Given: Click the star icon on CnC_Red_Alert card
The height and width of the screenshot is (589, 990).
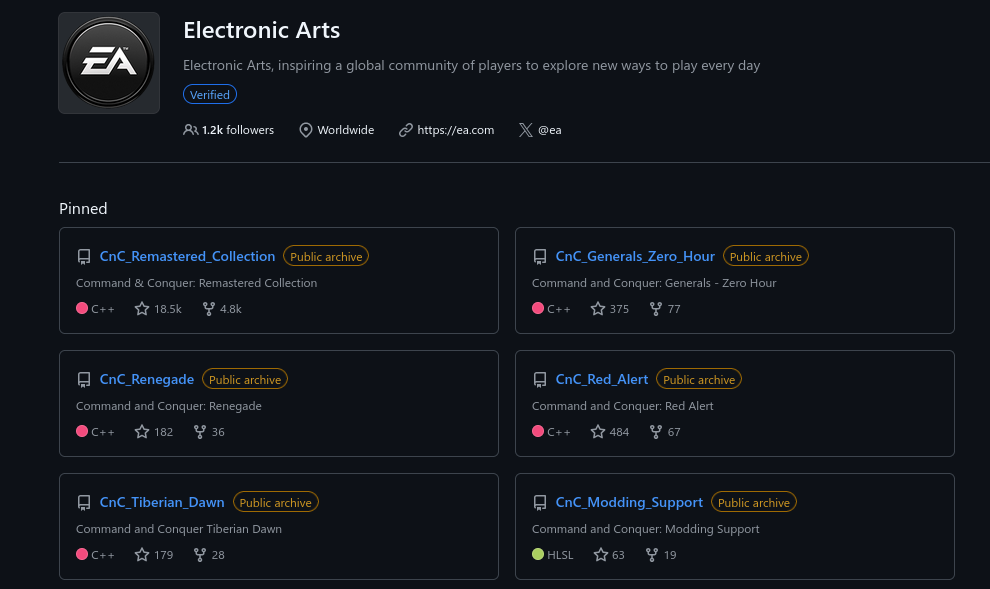Looking at the screenshot, I should pos(597,432).
